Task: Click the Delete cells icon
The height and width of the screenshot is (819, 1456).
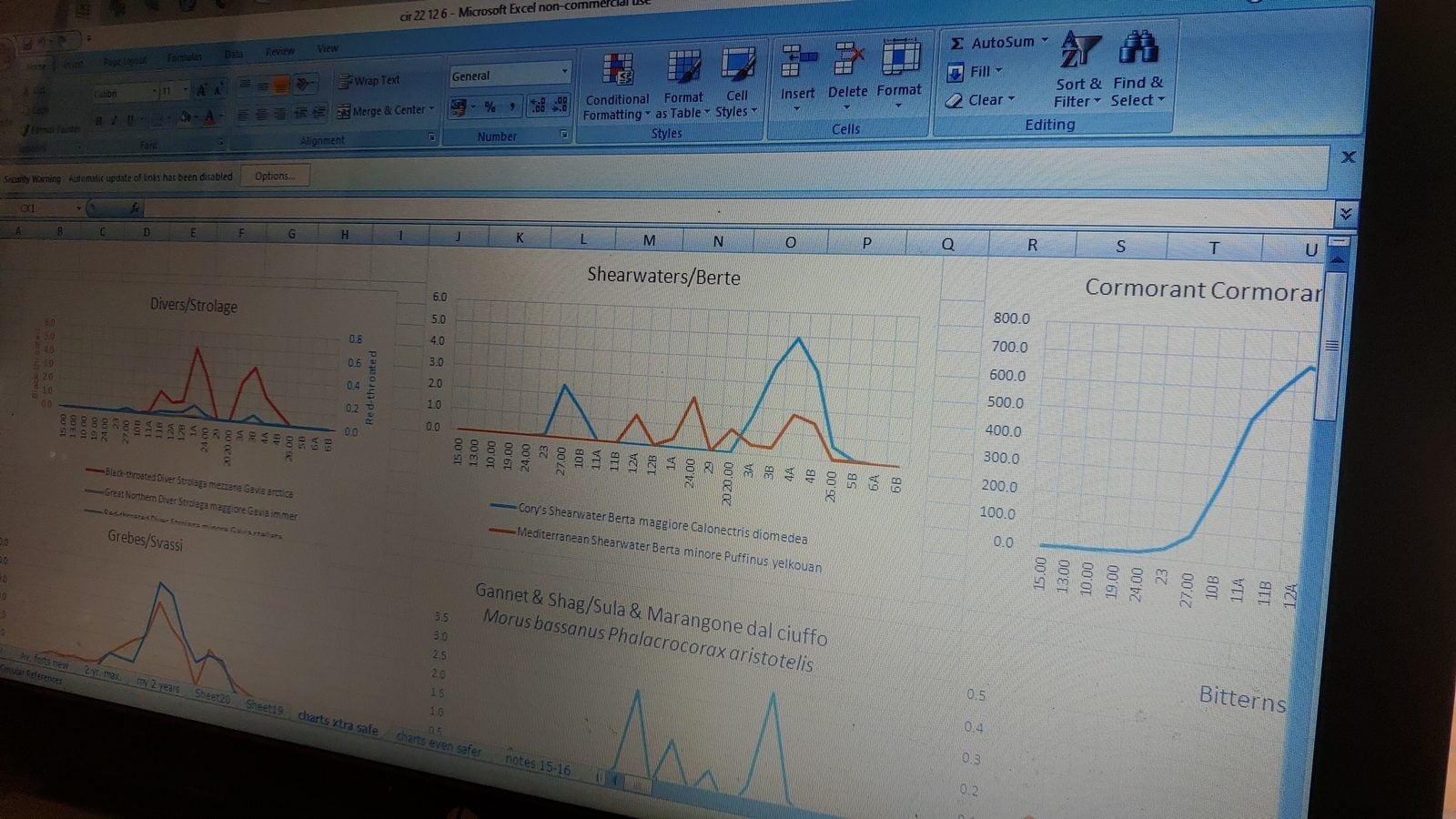Action: click(848, 60)
